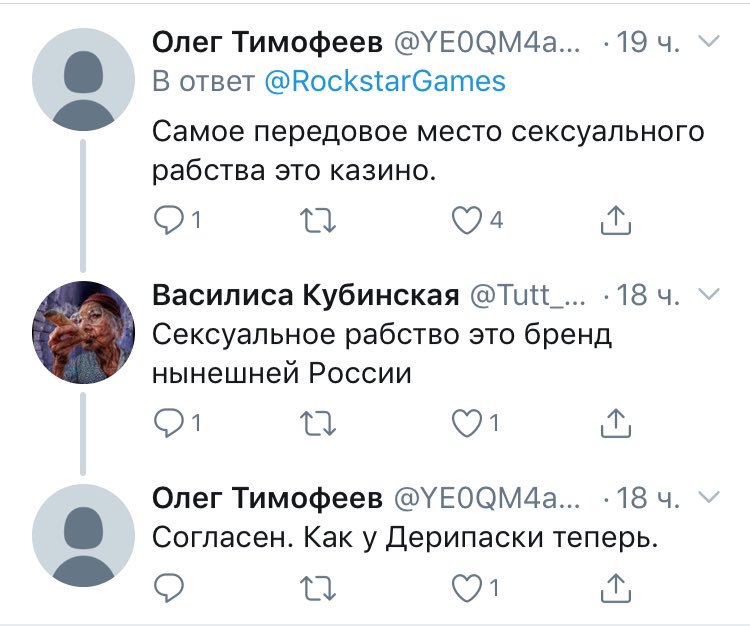Image resolution: width=750 pixels, height=626 pixels.
Task: Open the tweet text about бренд нынешней России
Action: tap(380, 353)
